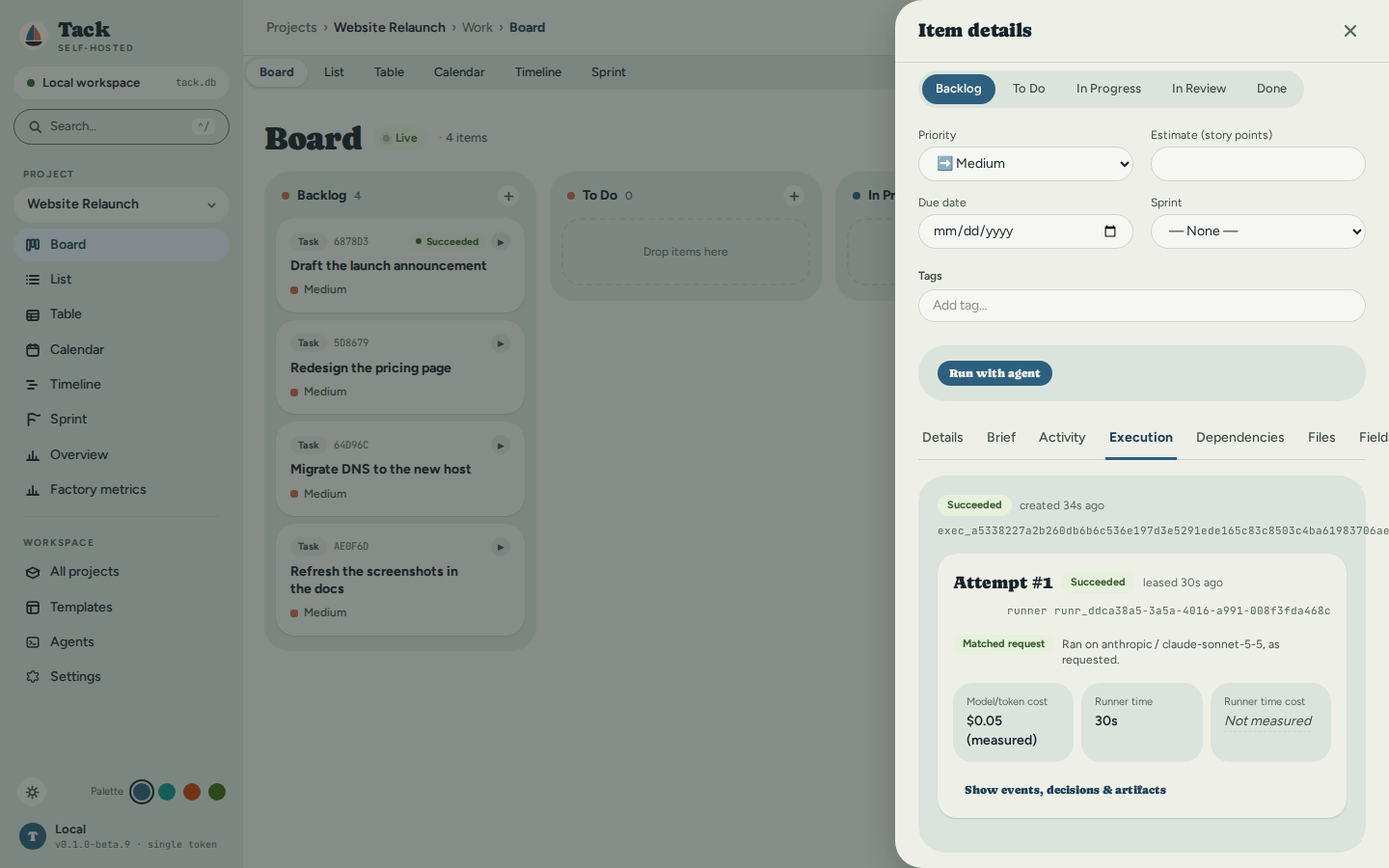Click play on 'Migrate DNS to the new host' card
1389x868 pixels.
(x=500, y=446)
